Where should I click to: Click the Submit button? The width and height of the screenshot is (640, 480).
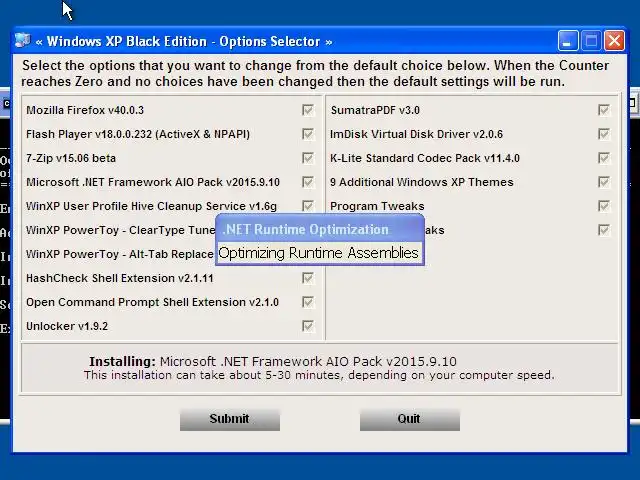click(230, 419)
